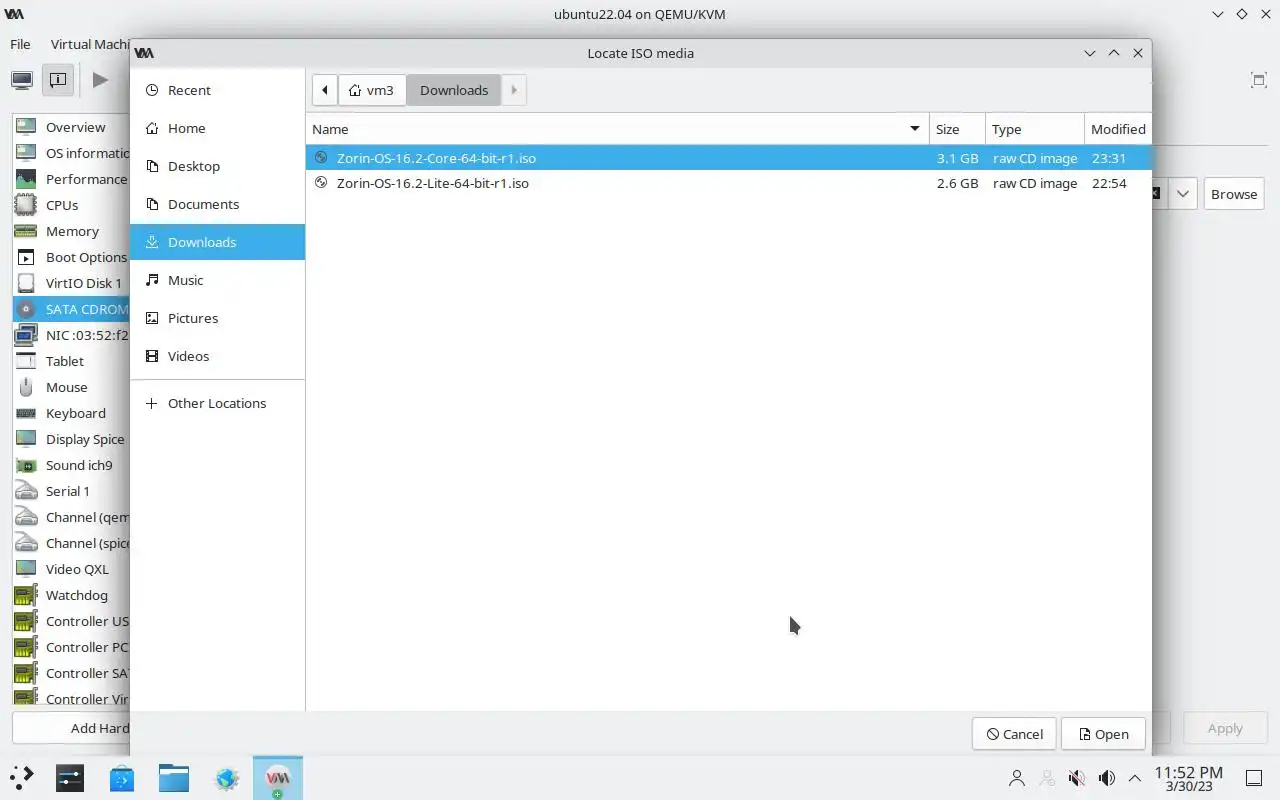Sort files by Modified column

click(x=1118, y=129)
